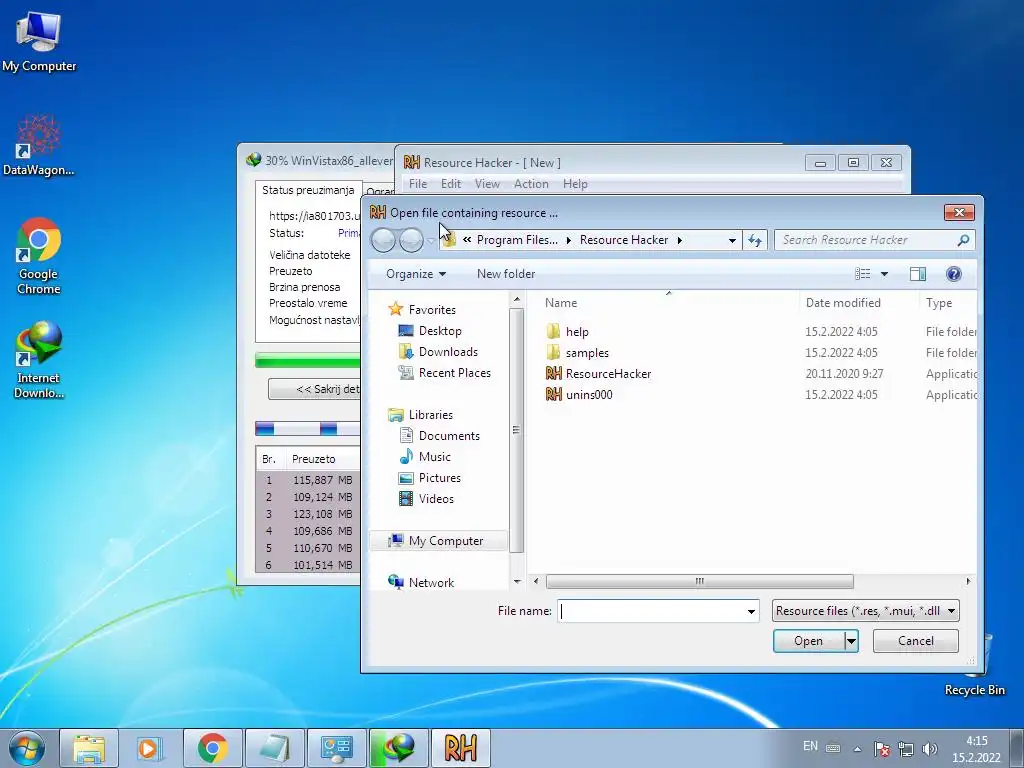Expand the view options dropdown arrow

(884, 274)
